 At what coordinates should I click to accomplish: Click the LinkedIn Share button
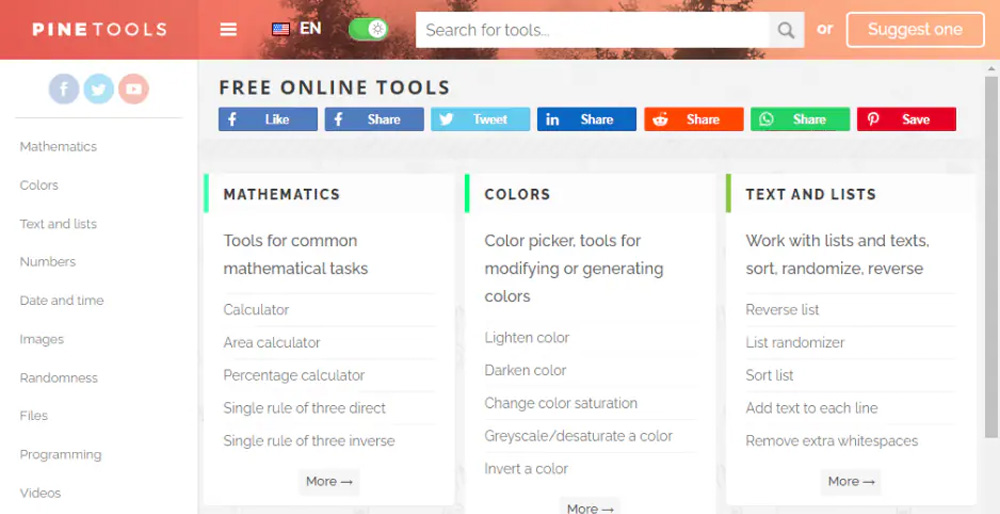[587, 119]
